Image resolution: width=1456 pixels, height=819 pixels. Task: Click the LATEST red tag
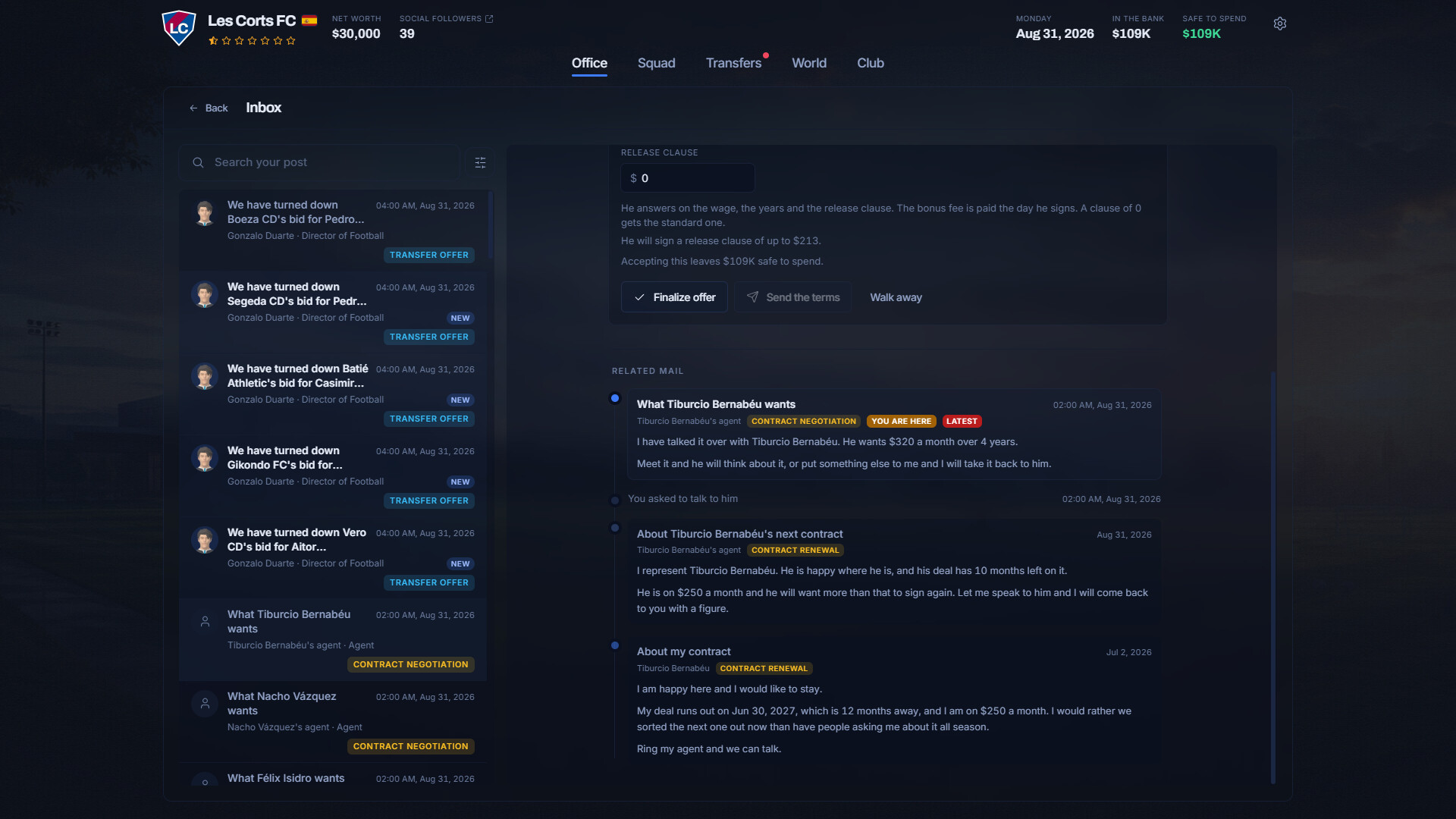(x=962, y=422)
